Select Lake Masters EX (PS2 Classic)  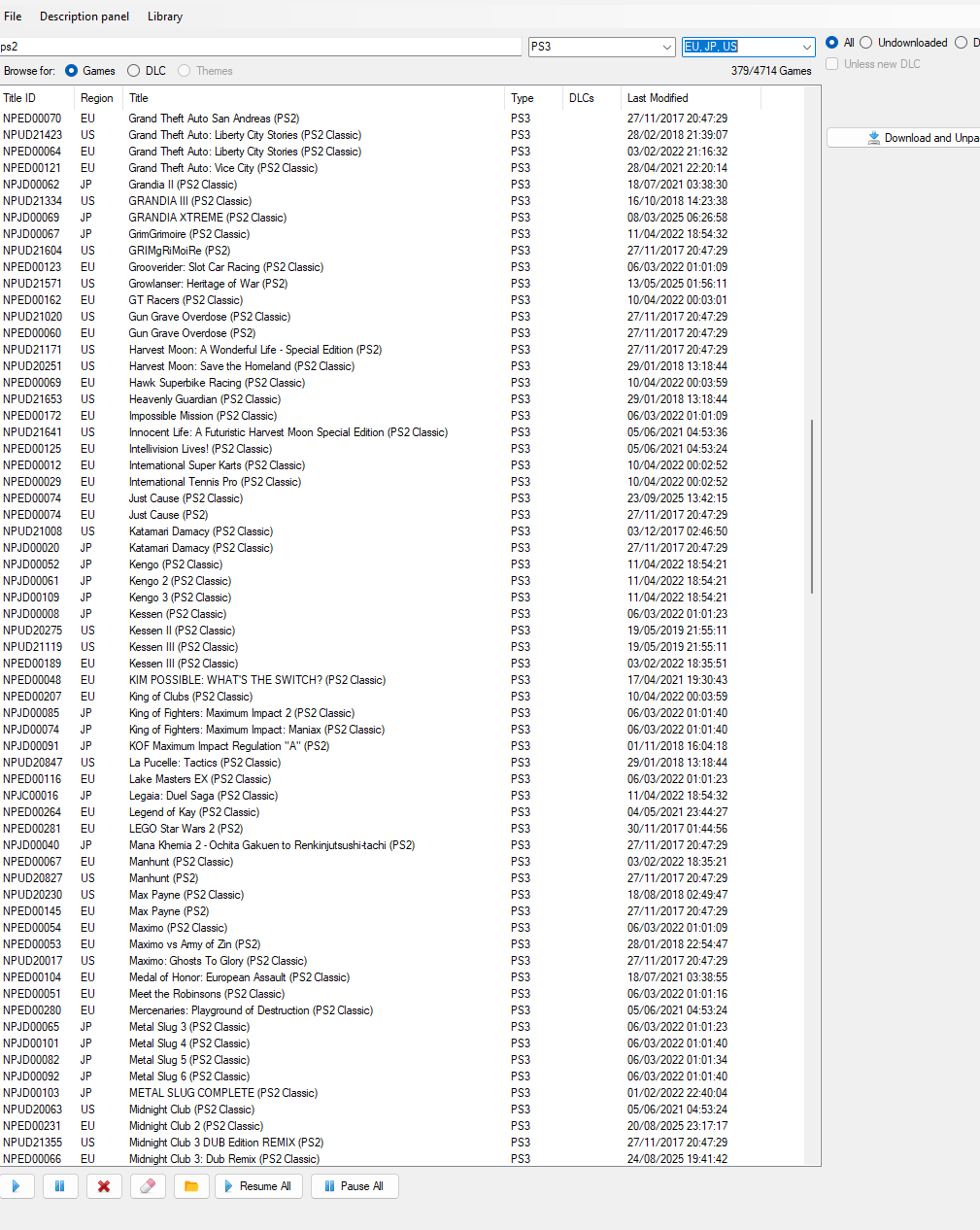tap(403, 779)
